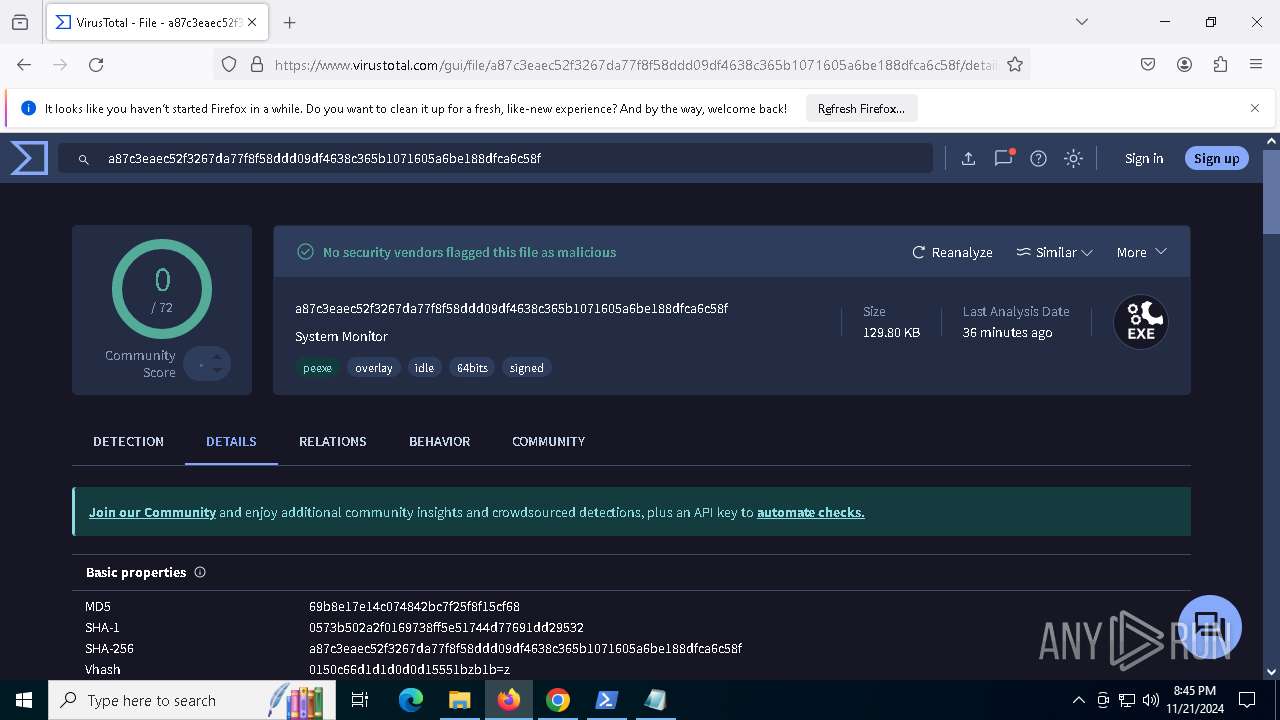Viewport: 1280px width, 720px height.
Task: Click the 64bits tag
Action: click(472, 368)
